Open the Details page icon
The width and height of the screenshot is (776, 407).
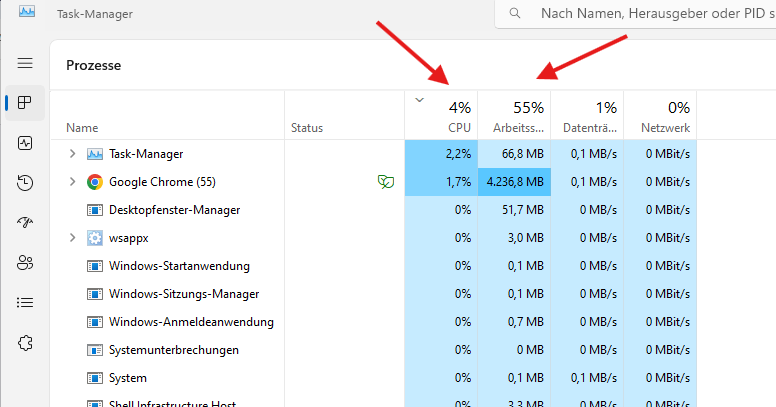[25, 302]
